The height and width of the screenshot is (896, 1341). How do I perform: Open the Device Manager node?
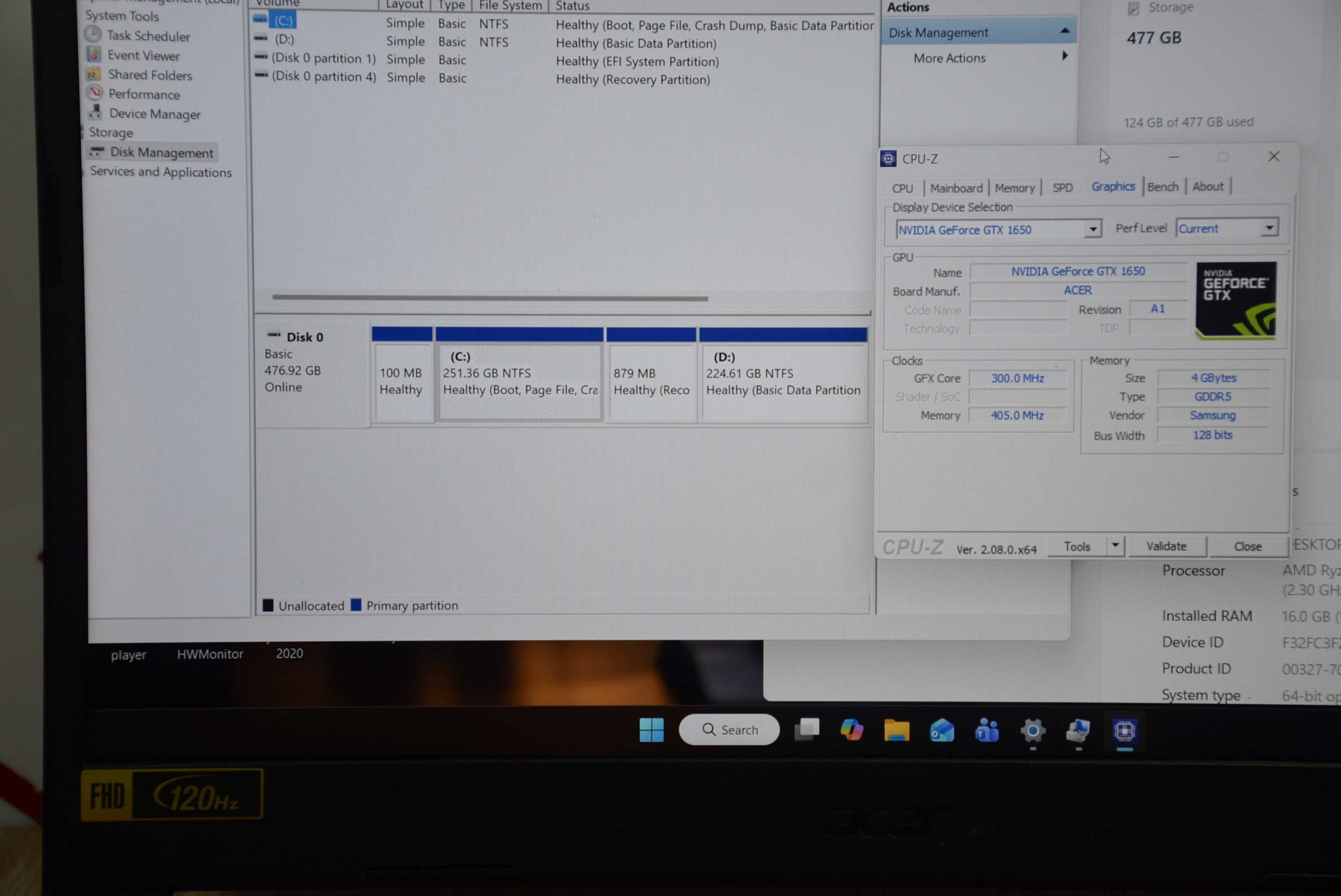click(x=155, y=114)
